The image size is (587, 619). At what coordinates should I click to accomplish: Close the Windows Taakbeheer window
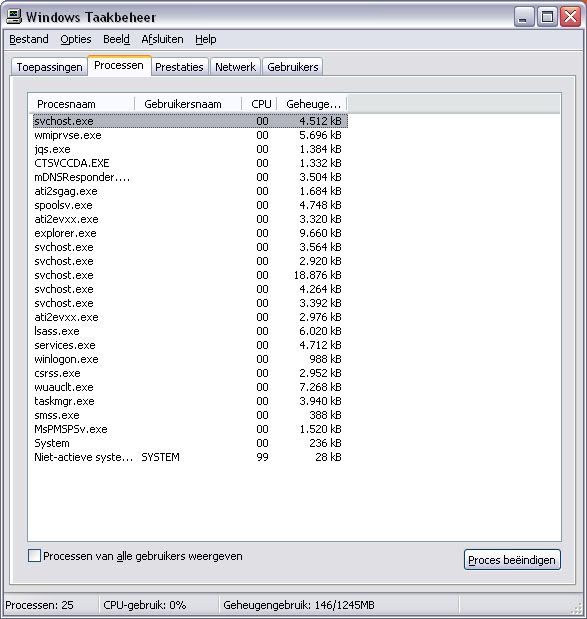tap(570, 17)
